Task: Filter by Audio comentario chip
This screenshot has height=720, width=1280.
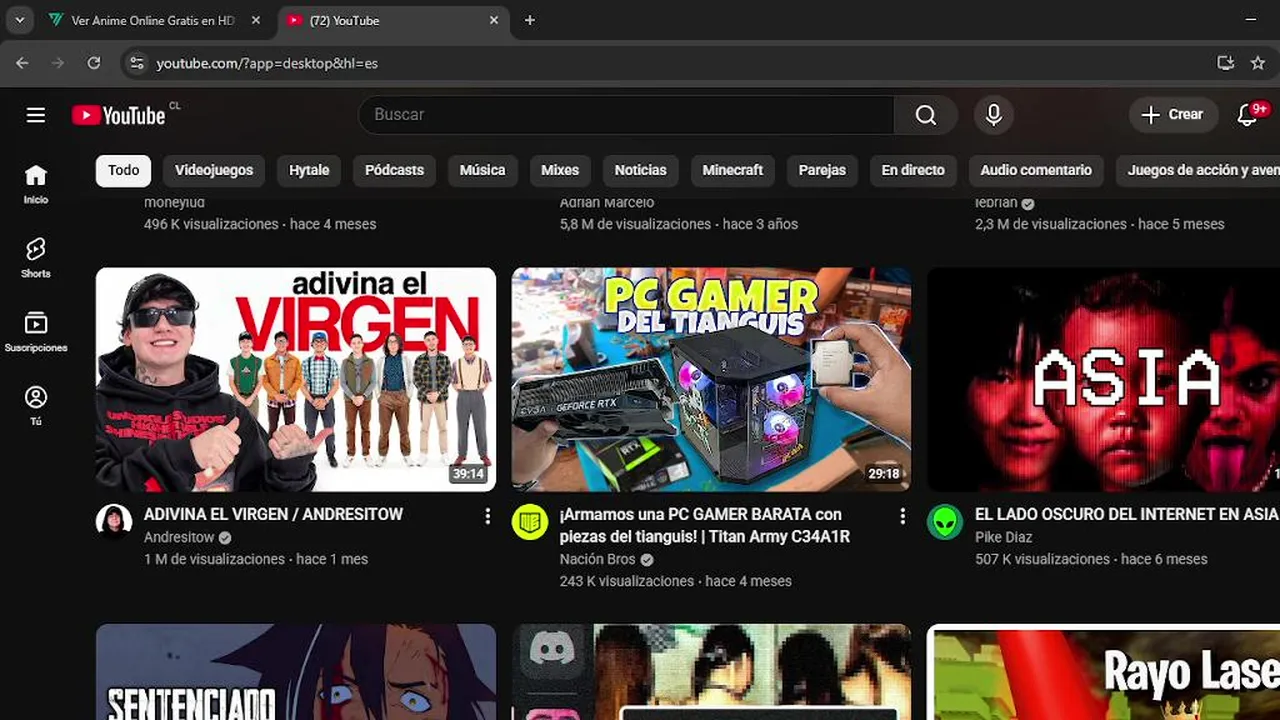Action: (1036, 170)
